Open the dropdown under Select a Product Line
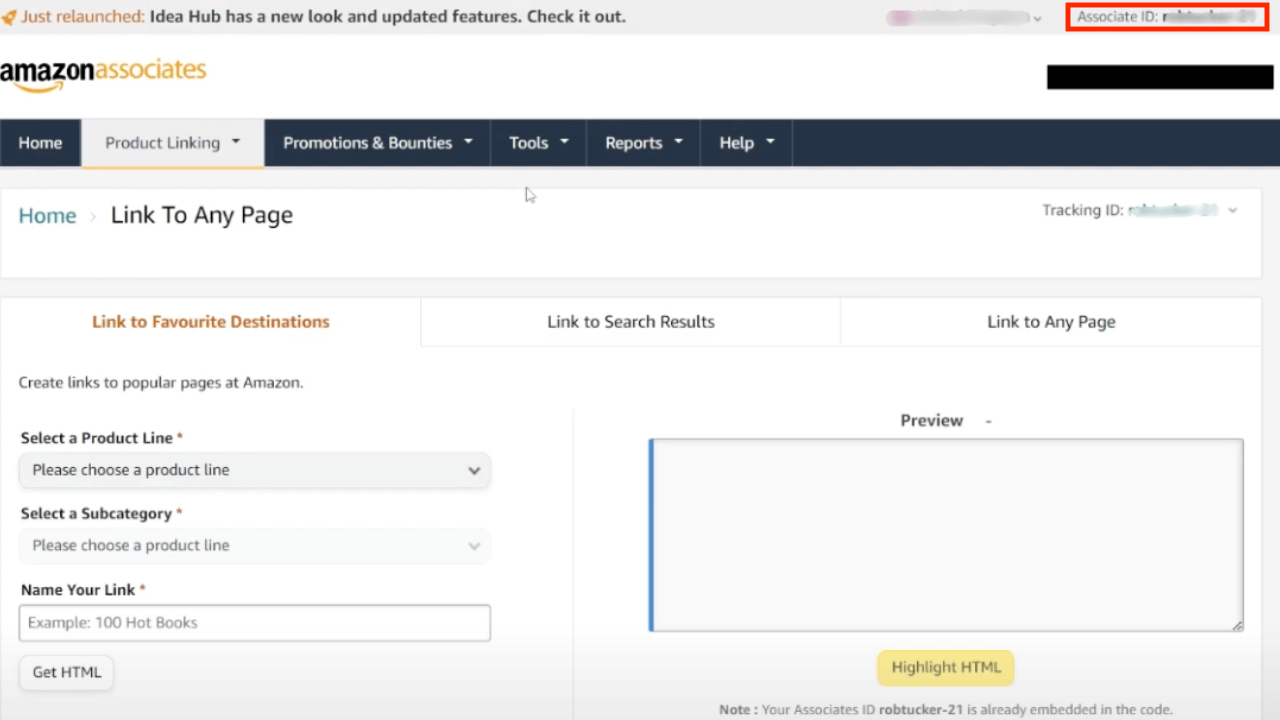This screenshot has height=720, width=1280. tap(255, 470)
